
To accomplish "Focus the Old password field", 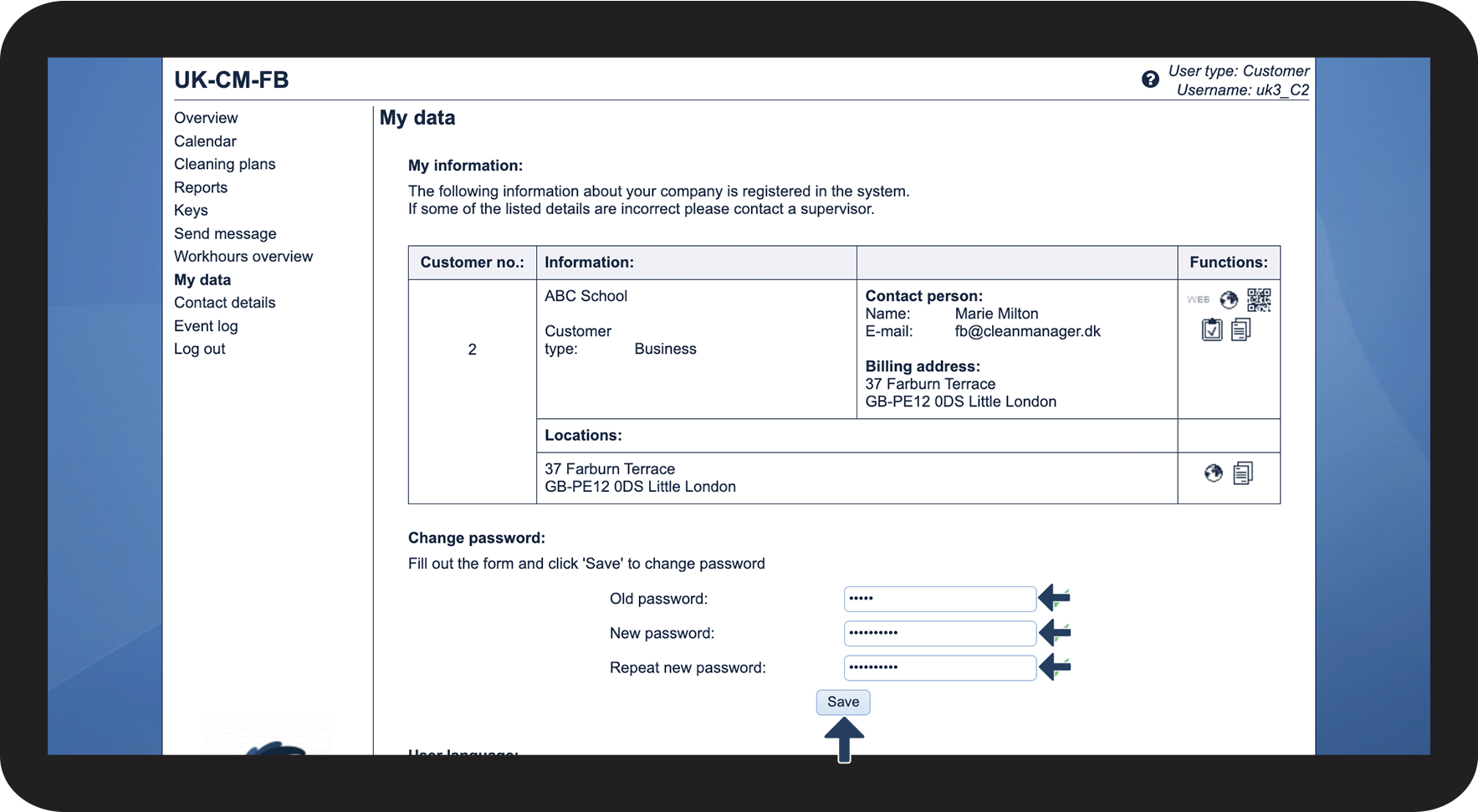I will (x=940, y=599).
